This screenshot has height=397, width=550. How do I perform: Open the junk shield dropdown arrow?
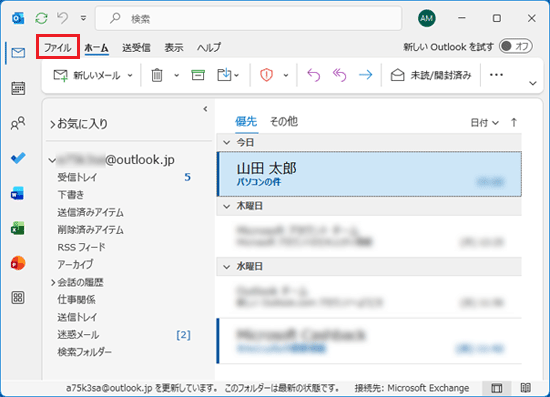(x=286, y=75)
